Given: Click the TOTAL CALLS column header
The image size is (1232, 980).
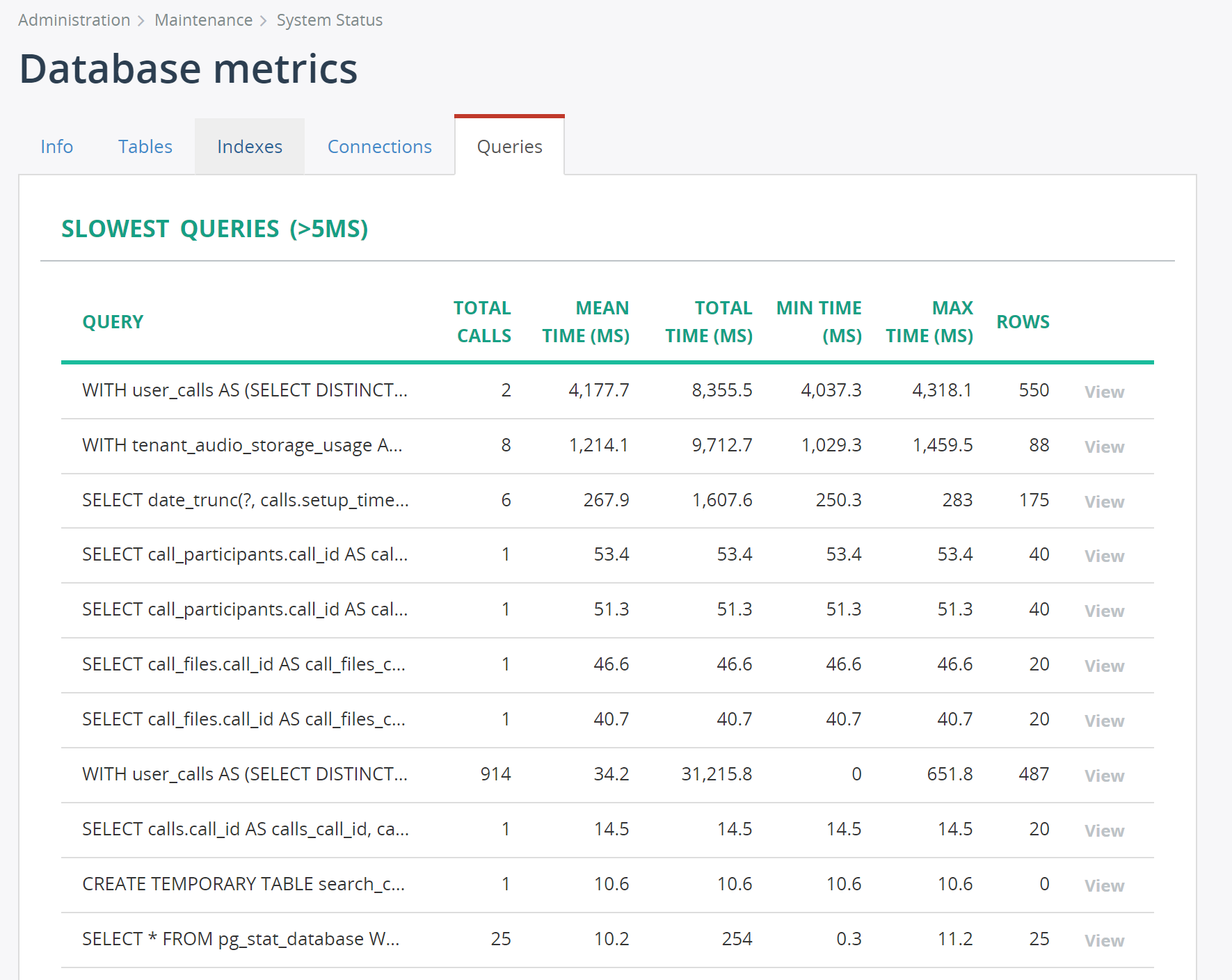Looking at the screenshot, I should 482,322.
